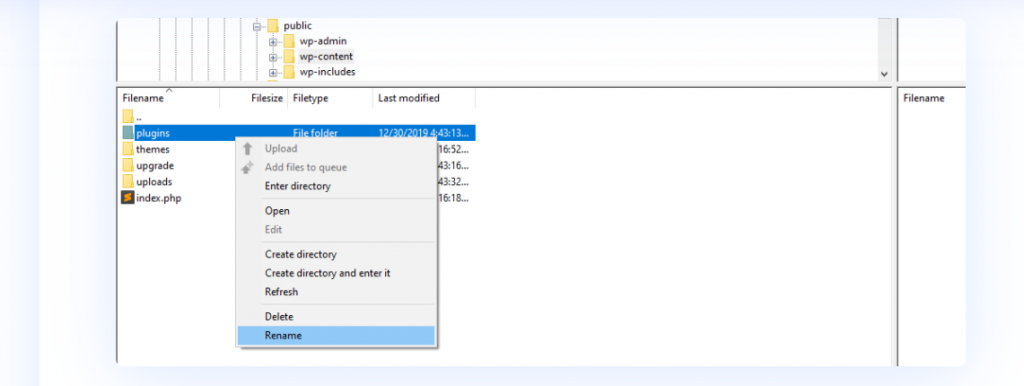Click the plugins date 12/30/2019 cell

(x=423, y=133)
